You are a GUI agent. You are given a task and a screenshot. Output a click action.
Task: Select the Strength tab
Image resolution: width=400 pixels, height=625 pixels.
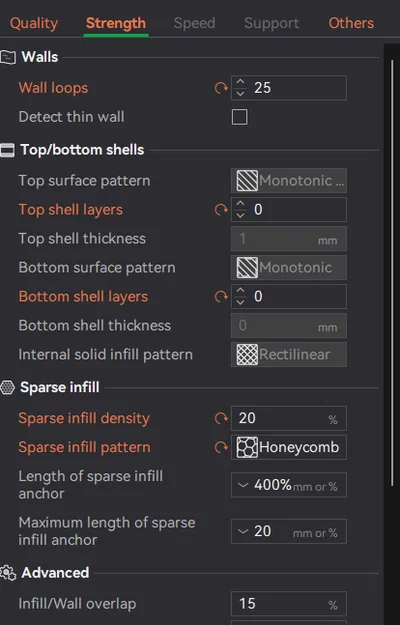click(x=116, y=23)
